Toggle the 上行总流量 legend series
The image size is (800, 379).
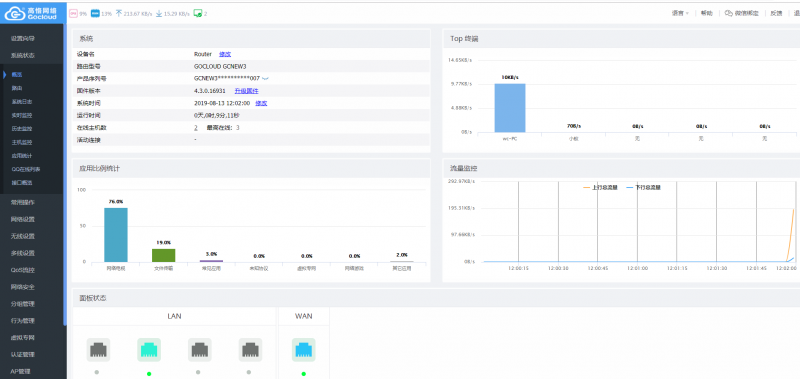tap(600, 188)
